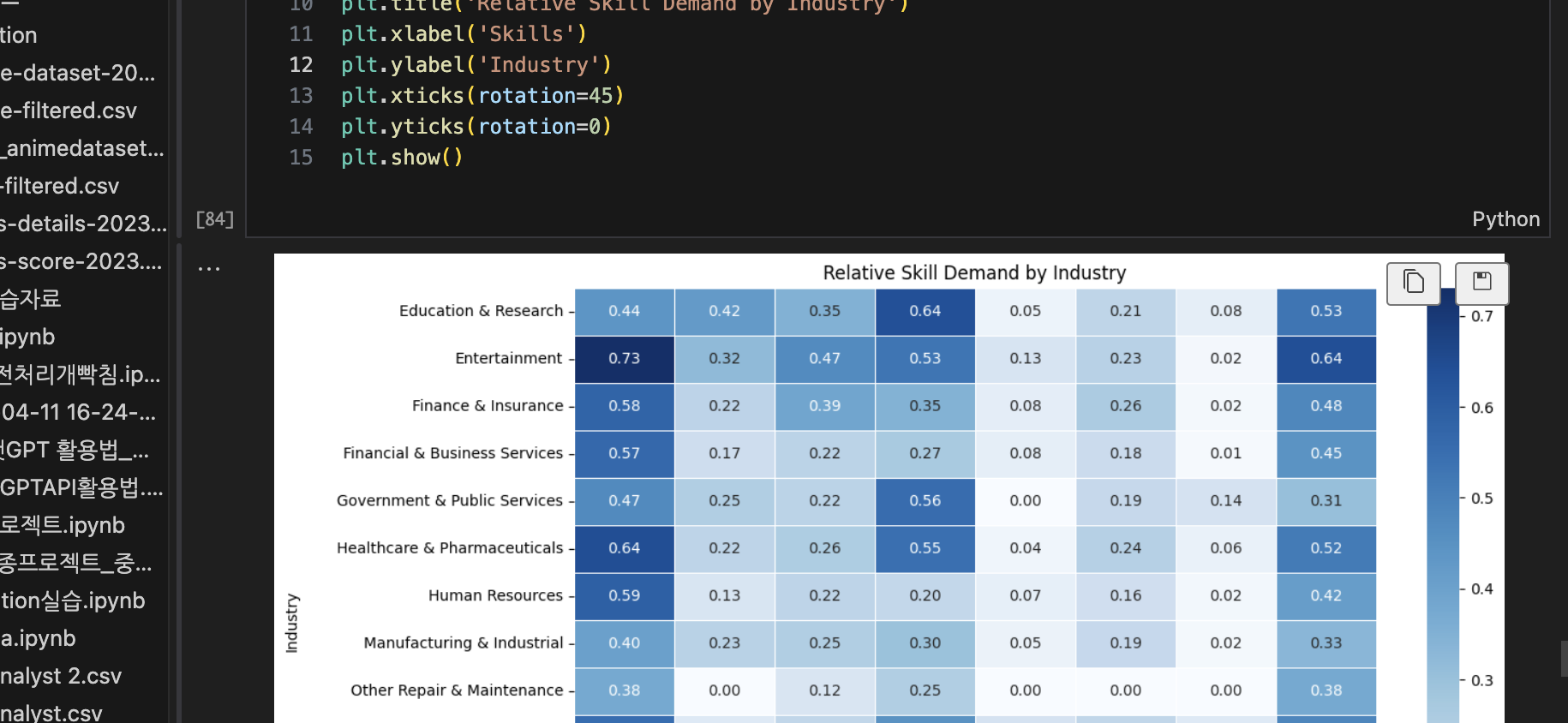
Task: Click the Education & Research 0.64 cell
Action: [925, 311]
